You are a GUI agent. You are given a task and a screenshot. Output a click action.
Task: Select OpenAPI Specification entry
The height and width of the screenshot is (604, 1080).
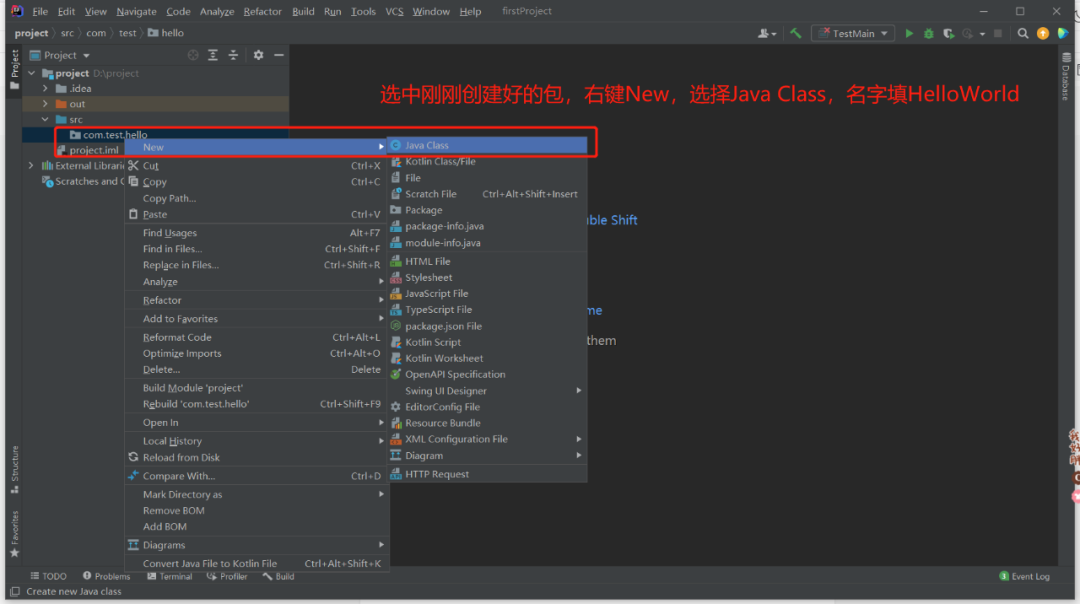pyautogui.click(x=488, y=374)
